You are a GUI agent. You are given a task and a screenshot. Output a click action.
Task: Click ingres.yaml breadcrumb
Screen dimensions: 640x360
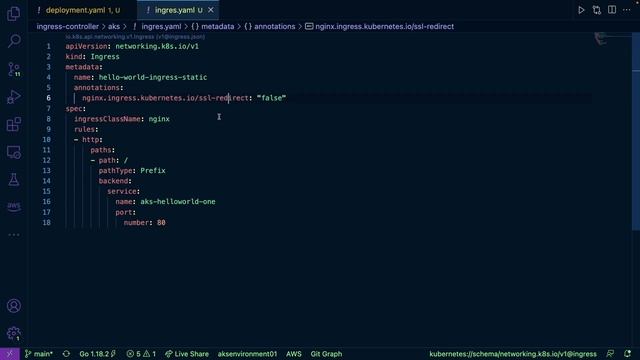pyautogui.click(x=161, y=27)
